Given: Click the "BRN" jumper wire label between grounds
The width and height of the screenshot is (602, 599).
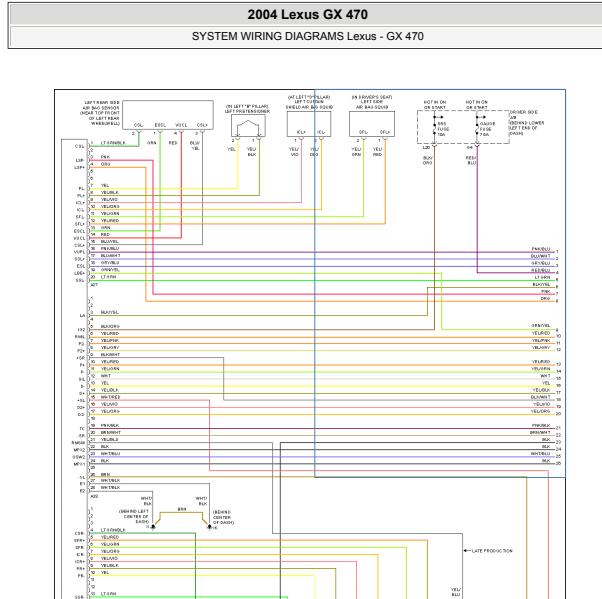Looking at the screenshot, I should pyautogui.click(x=182, y=509).
